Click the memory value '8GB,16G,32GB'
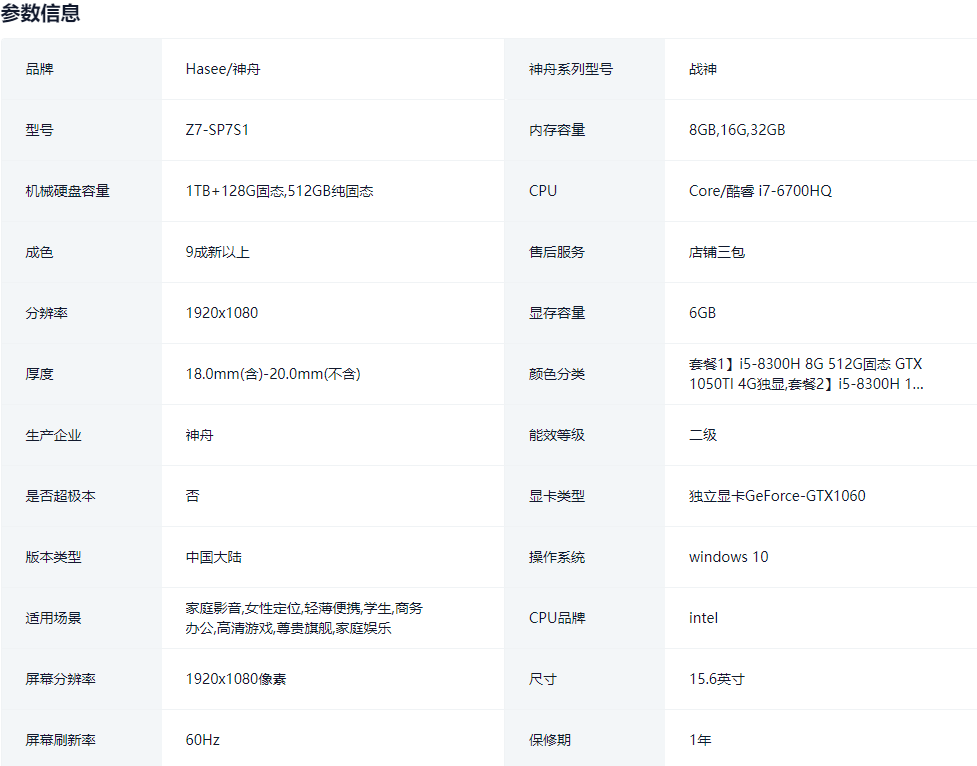 [737, 130]
